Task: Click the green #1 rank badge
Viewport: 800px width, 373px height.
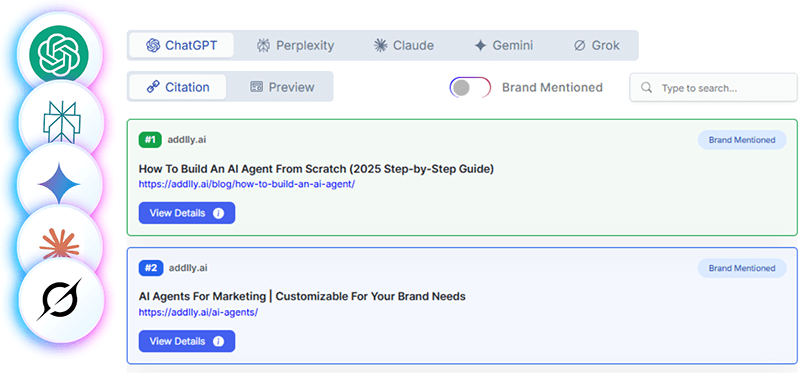Action: 150,140
